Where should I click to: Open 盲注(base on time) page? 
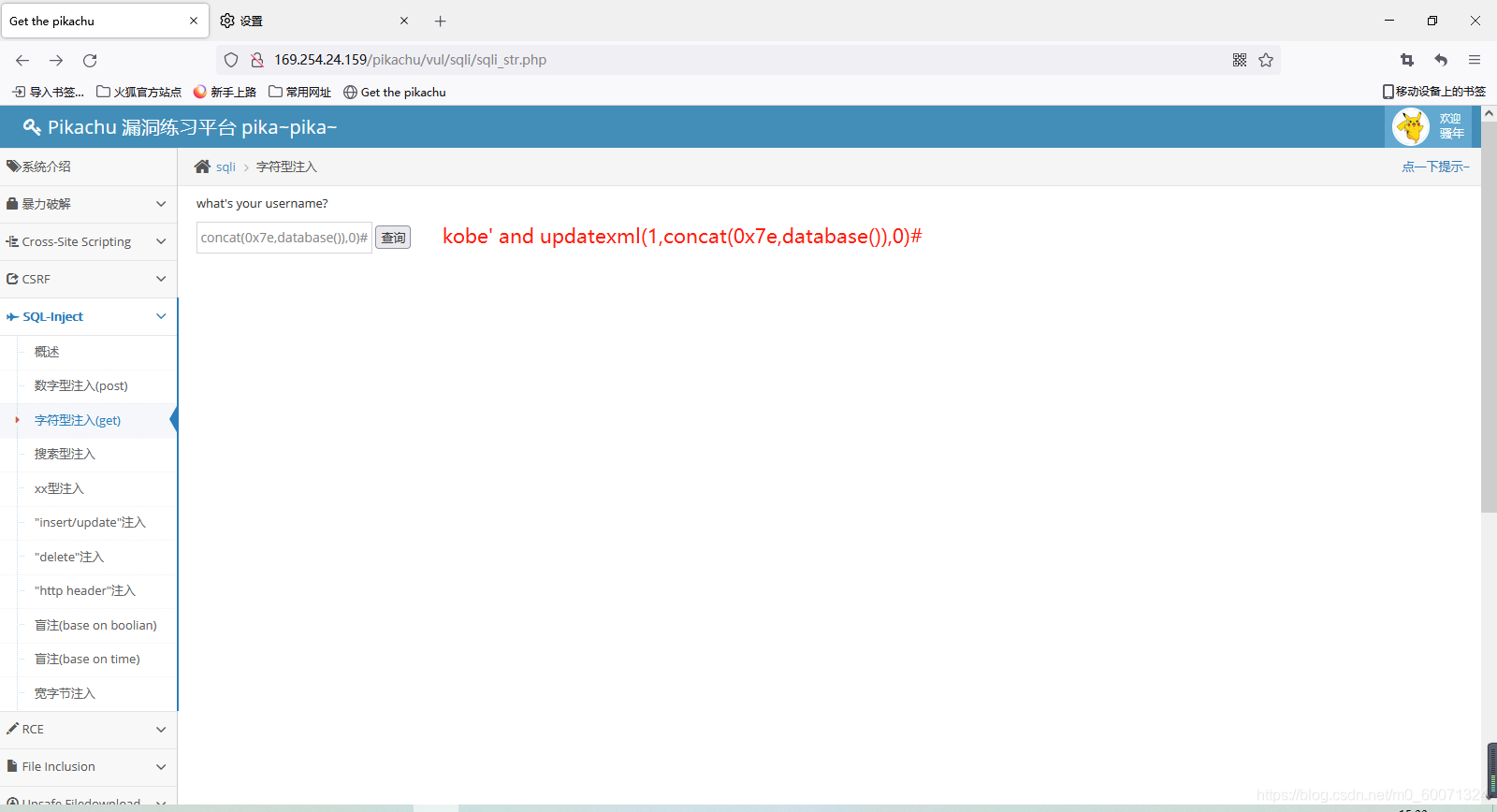(87, 659)
